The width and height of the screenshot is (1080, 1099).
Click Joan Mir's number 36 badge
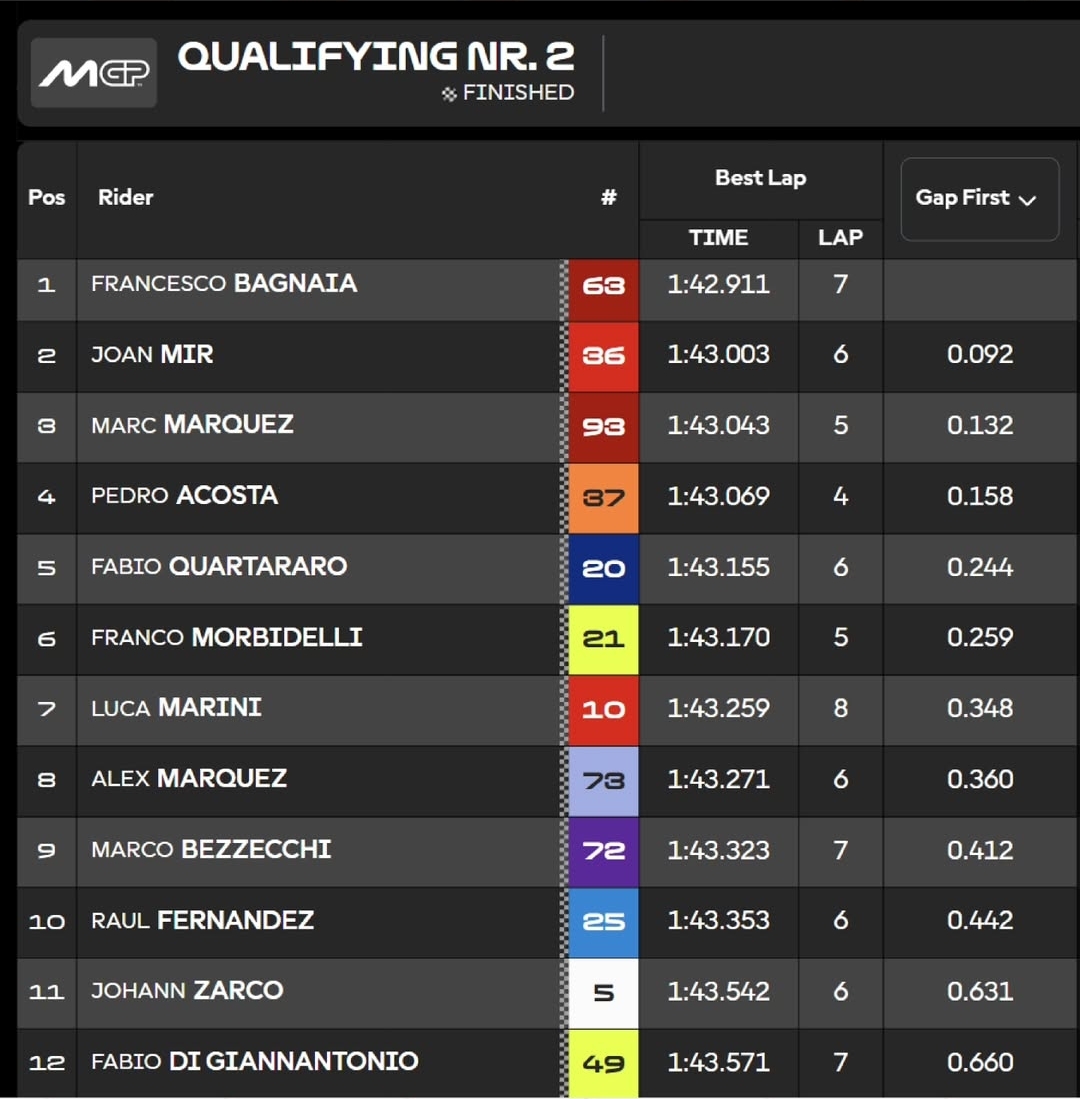(603, 355)
